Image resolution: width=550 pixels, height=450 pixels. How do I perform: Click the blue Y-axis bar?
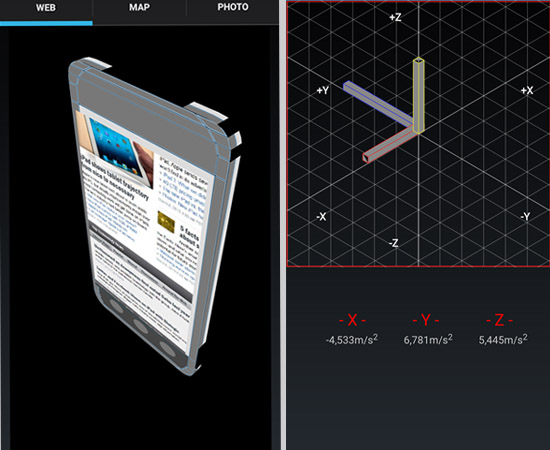378,103
